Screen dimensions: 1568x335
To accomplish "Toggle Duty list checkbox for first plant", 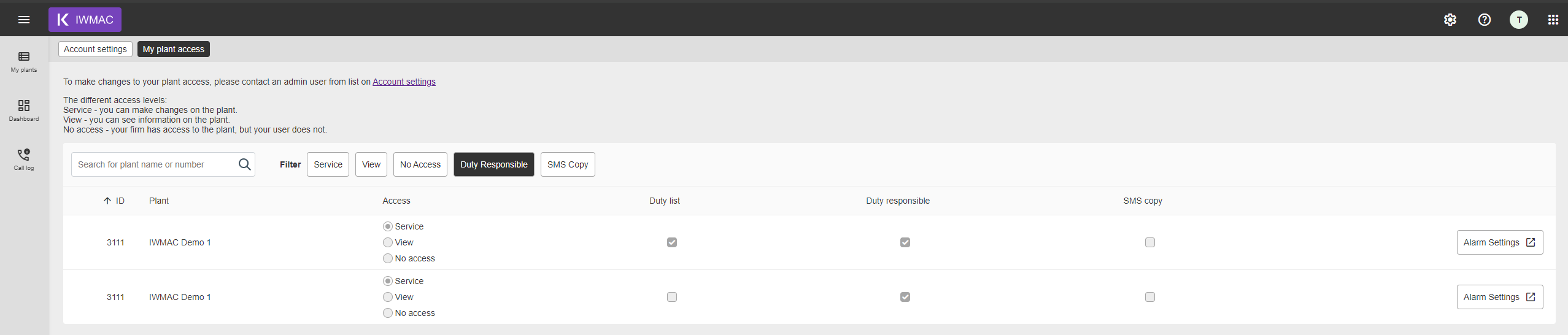I will pyautogui.click(x=672, y=242).
